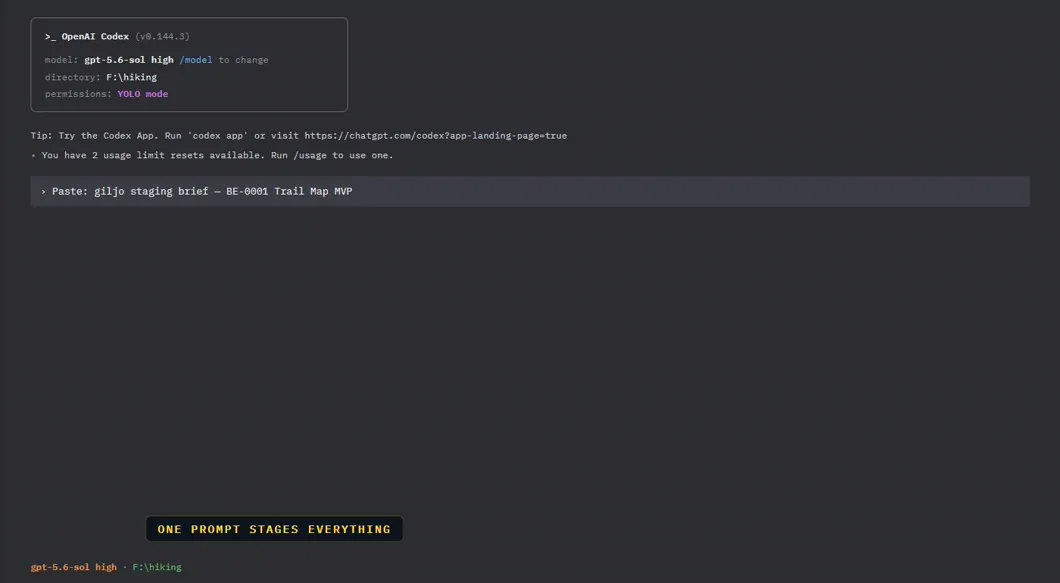Click the directory value "F:\hiking" in header box
Viewport: 1060px width, 583px height.
[131, 77]
